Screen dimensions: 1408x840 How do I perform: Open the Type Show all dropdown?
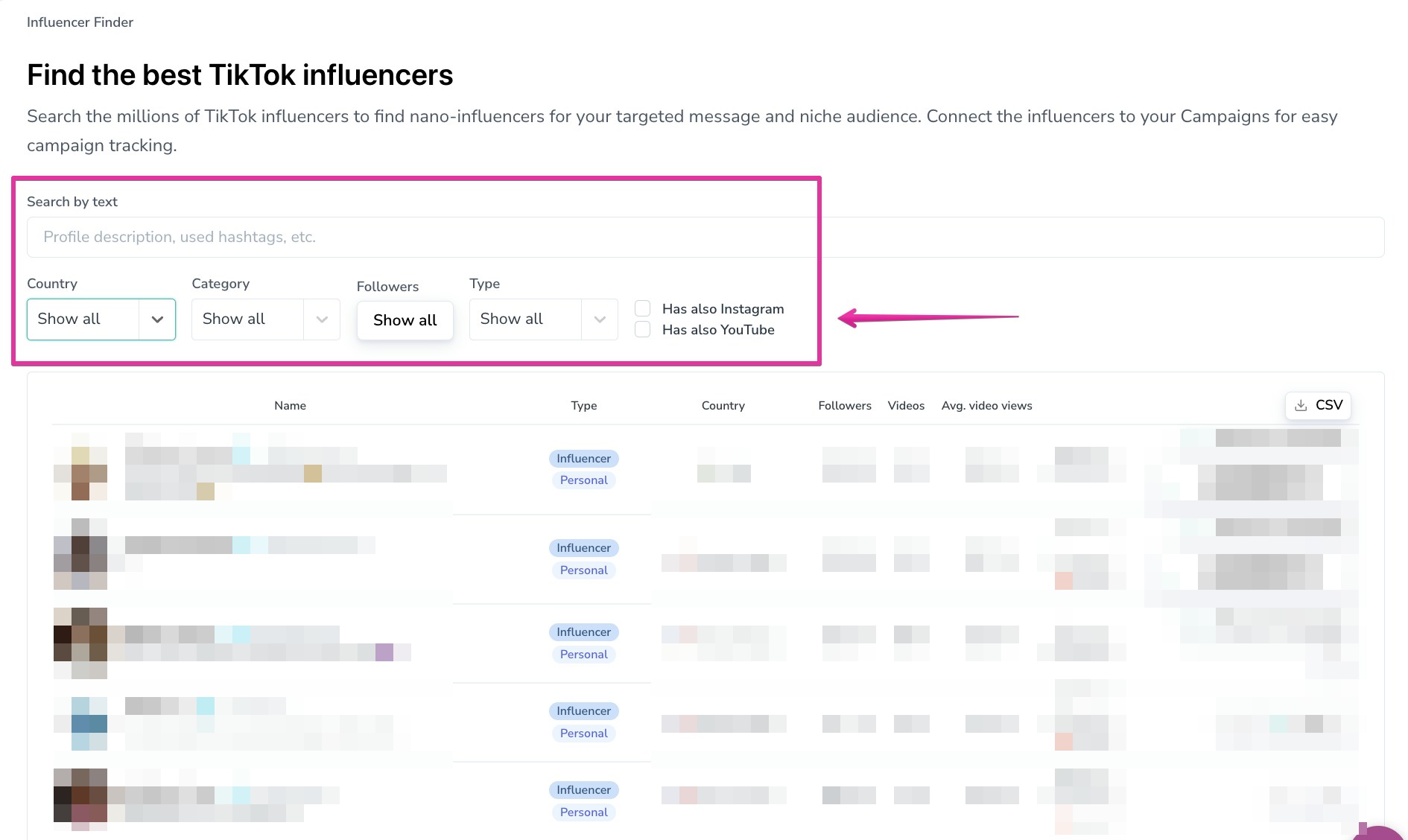[525, 319]
